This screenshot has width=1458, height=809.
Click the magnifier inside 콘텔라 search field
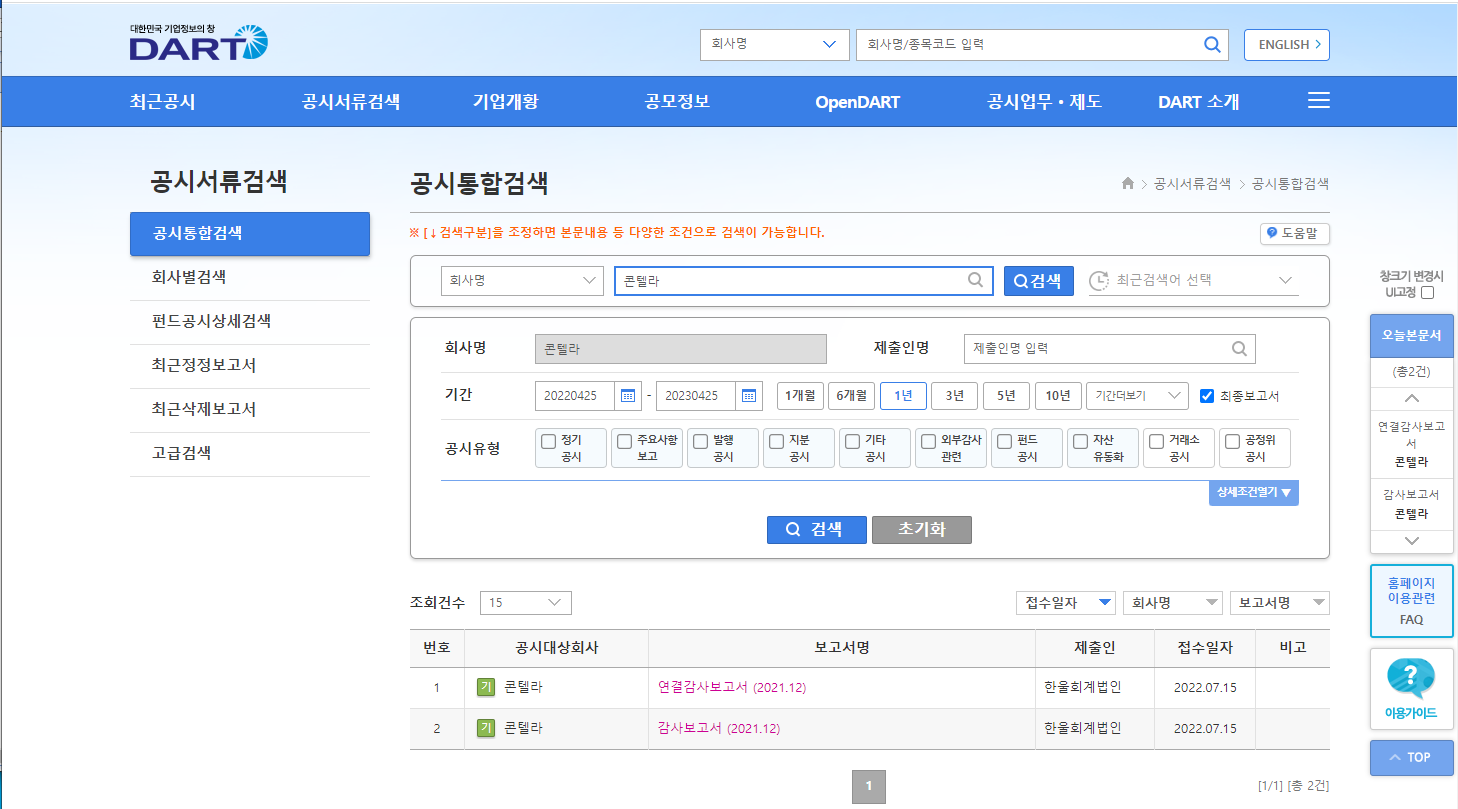[x=975, y=281]
